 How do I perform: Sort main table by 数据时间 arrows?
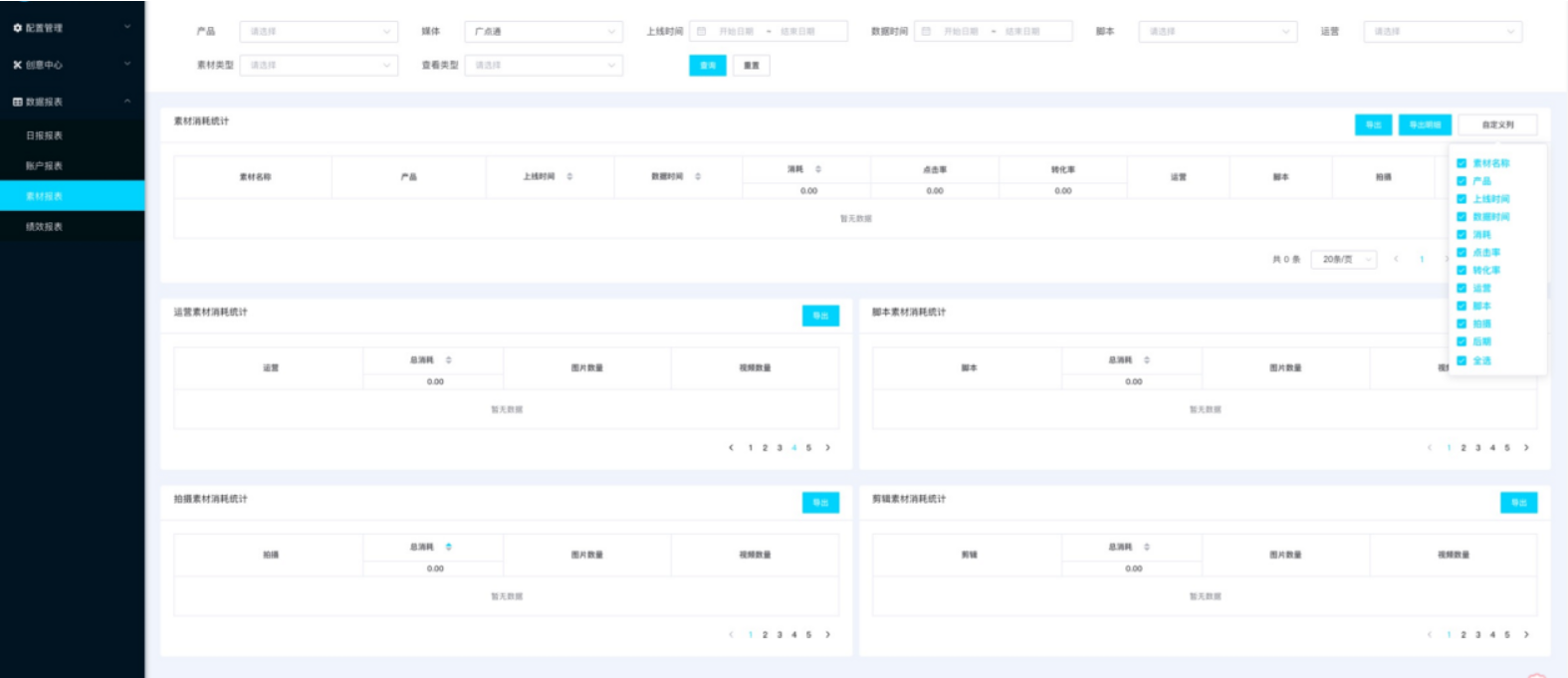698,176
